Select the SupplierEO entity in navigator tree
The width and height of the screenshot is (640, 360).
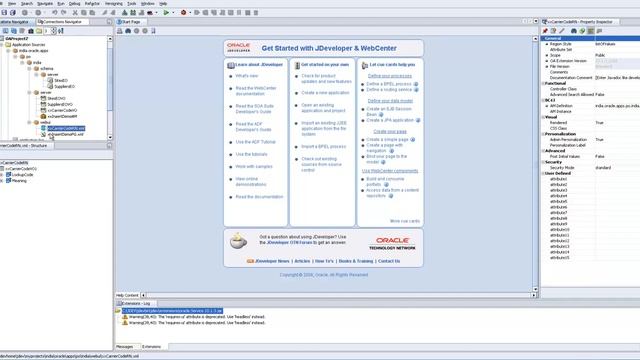[64, 87]
